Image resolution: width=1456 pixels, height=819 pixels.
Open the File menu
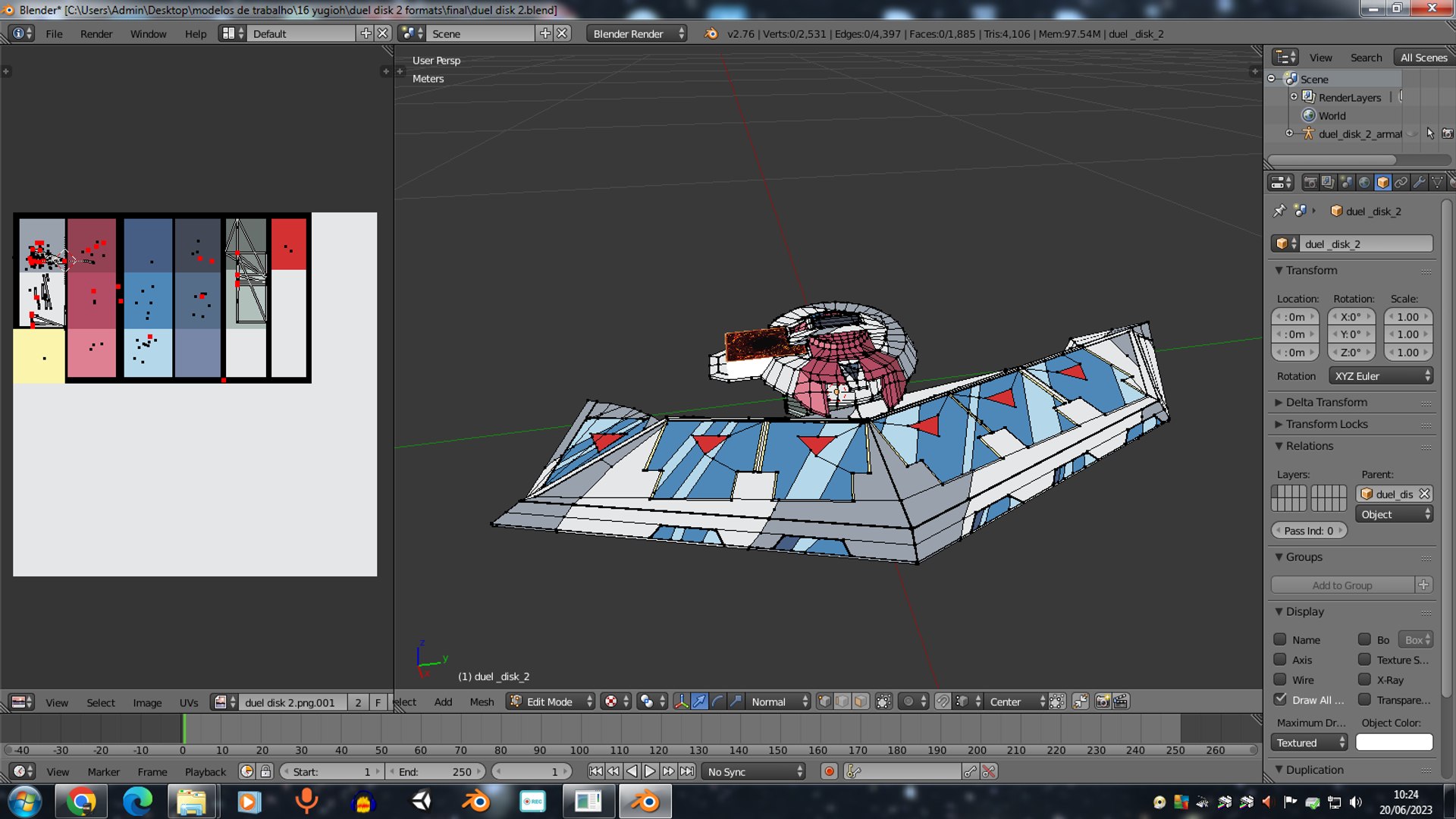pos(54,33)
